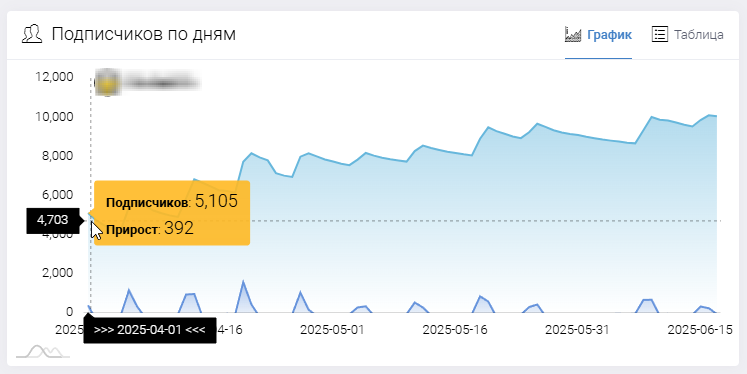The image size is (747, 374).
Task: Click the black 4,703 y-axis value label
Action: tap(53, 220)
